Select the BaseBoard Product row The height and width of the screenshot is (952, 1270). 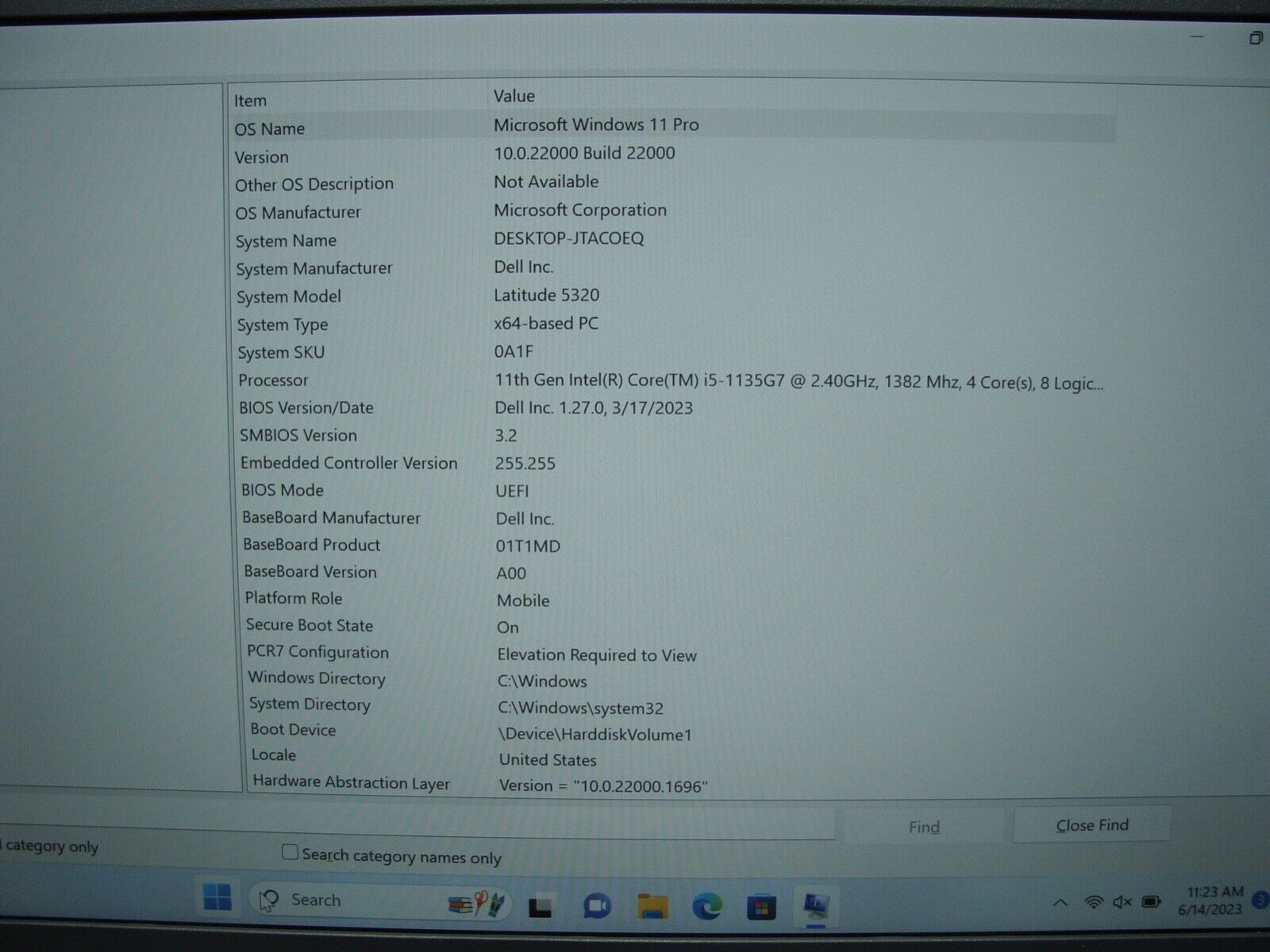point(676,545)
